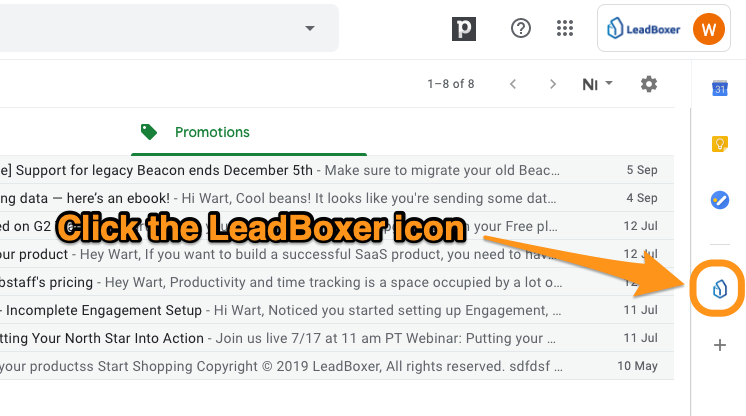The width and height of the screenshot is (746, 416).
Task: Go to the next page of emails
Action: [552, 84]
